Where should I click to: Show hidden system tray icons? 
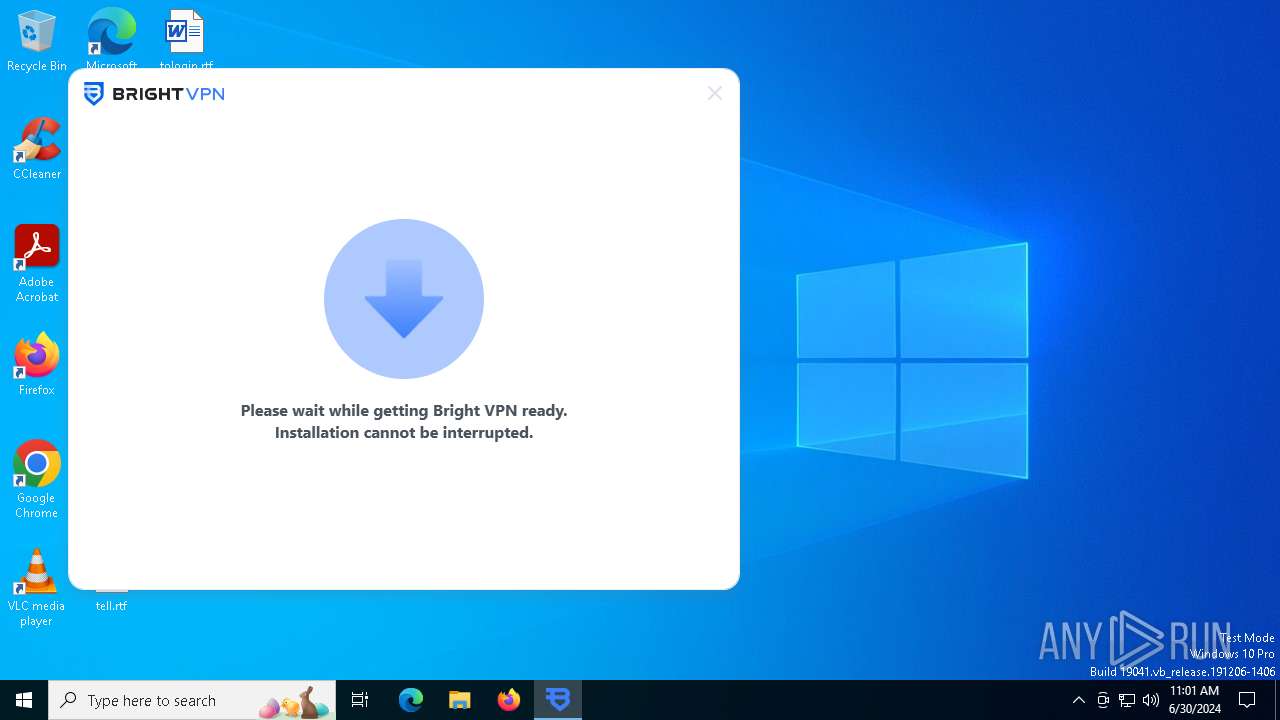pyautogui.click(x=1078, y=700)
